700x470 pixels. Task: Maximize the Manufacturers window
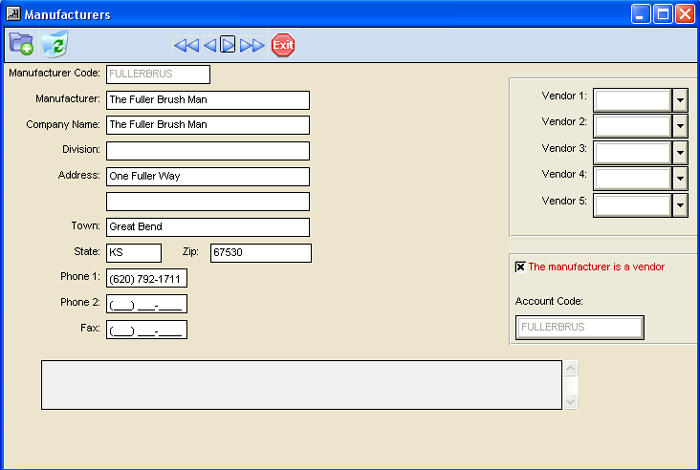pos(663,14)
